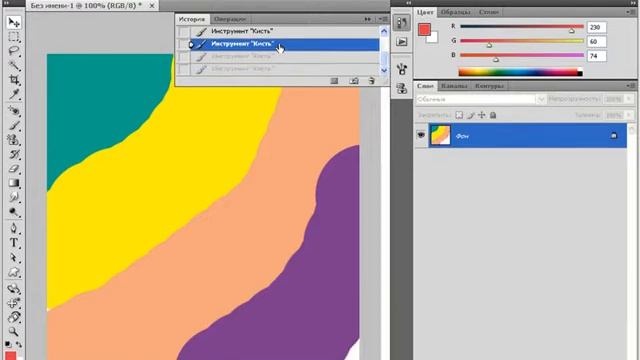Open the Actions panel dock icon
The width and height of the screenshot is (640, 360).
(x=402, y=42)
